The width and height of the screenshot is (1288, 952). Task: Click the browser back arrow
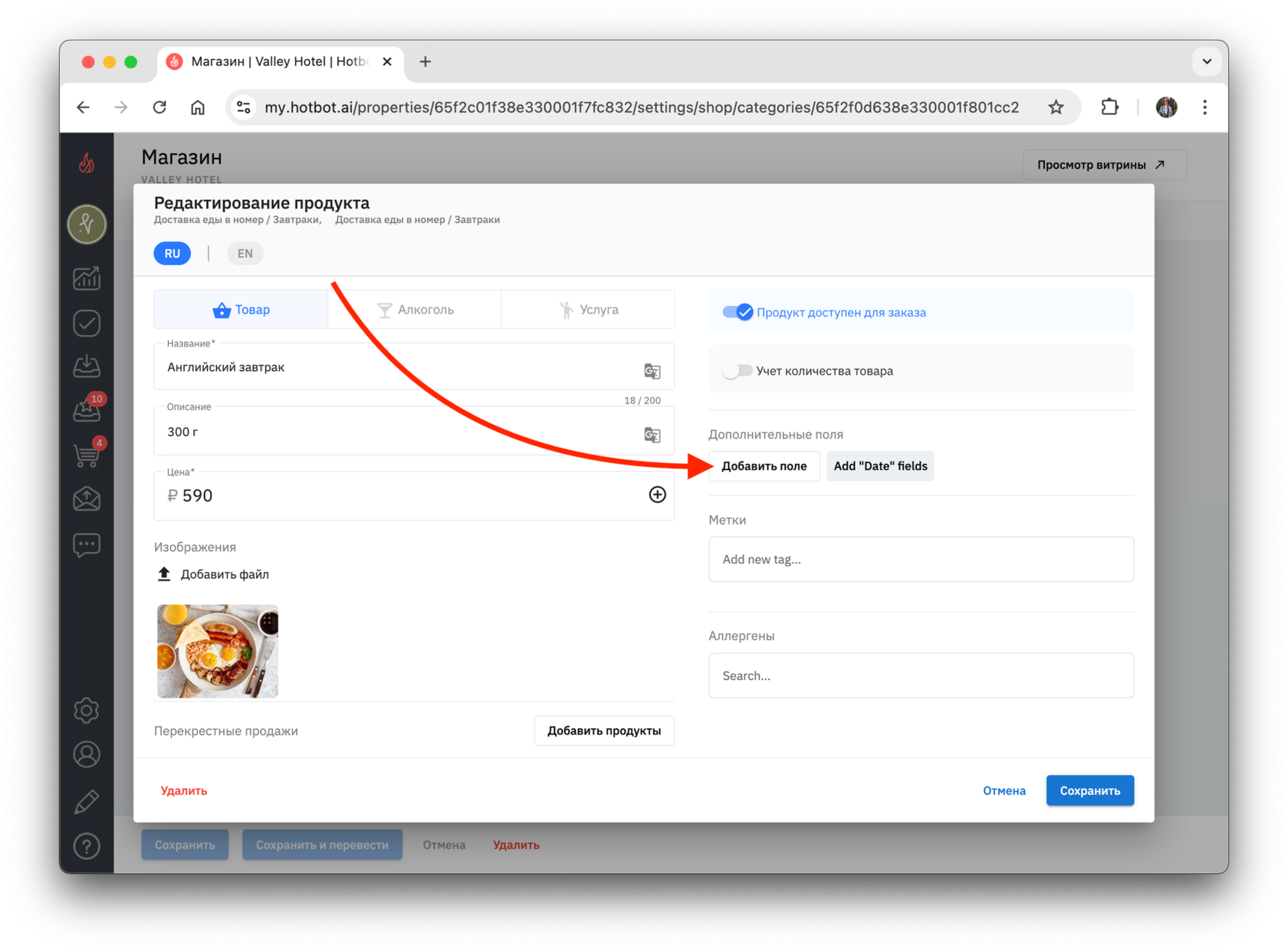coord(84,107)
